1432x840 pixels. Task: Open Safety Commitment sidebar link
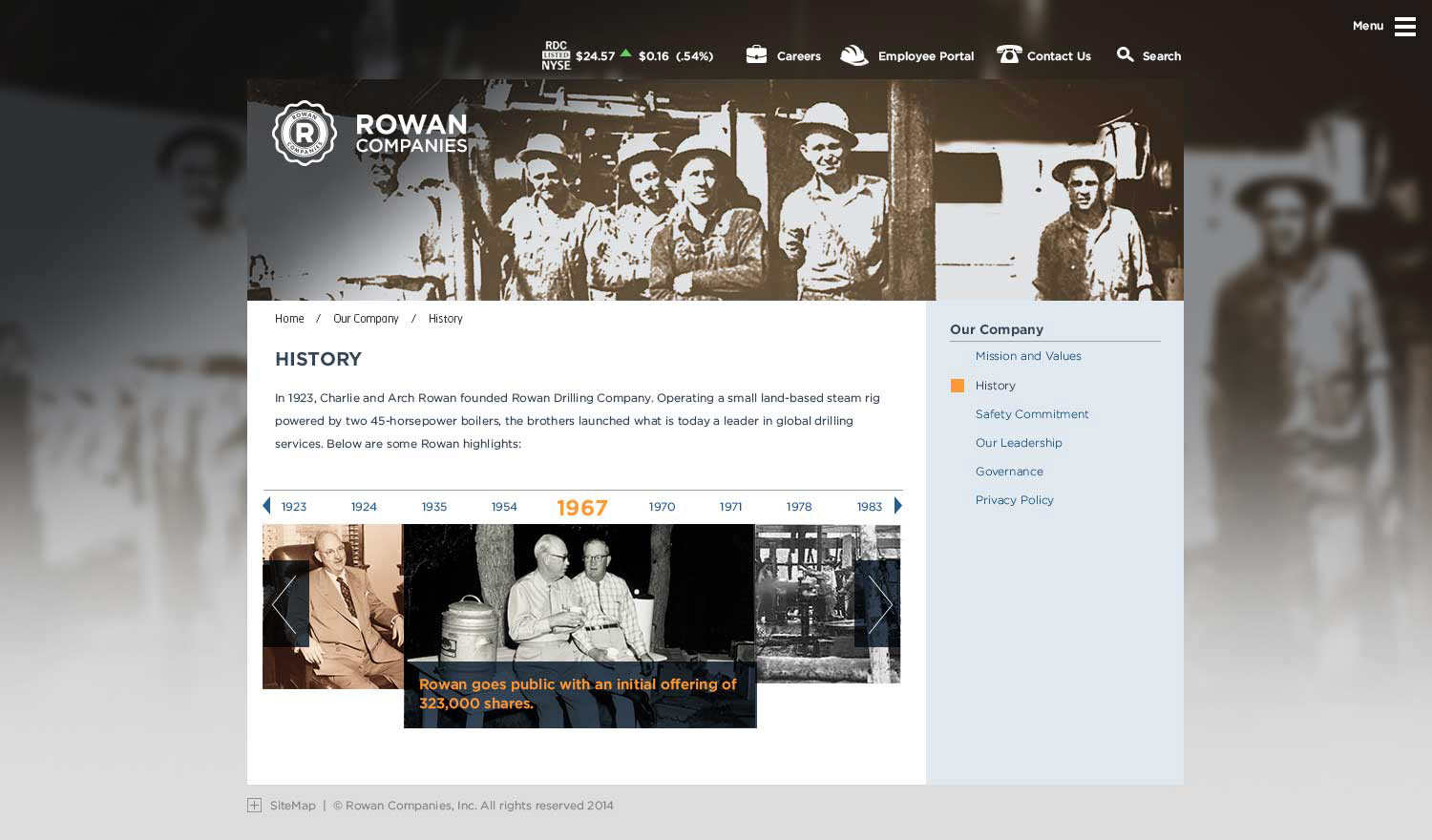(1032, 414)
